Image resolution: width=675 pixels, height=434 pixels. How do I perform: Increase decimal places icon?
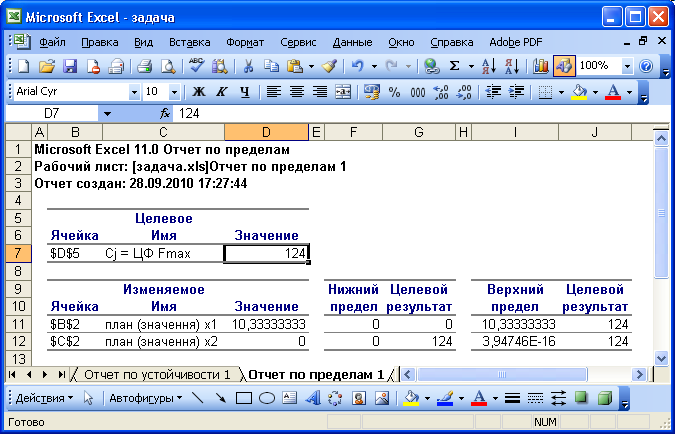441,92
